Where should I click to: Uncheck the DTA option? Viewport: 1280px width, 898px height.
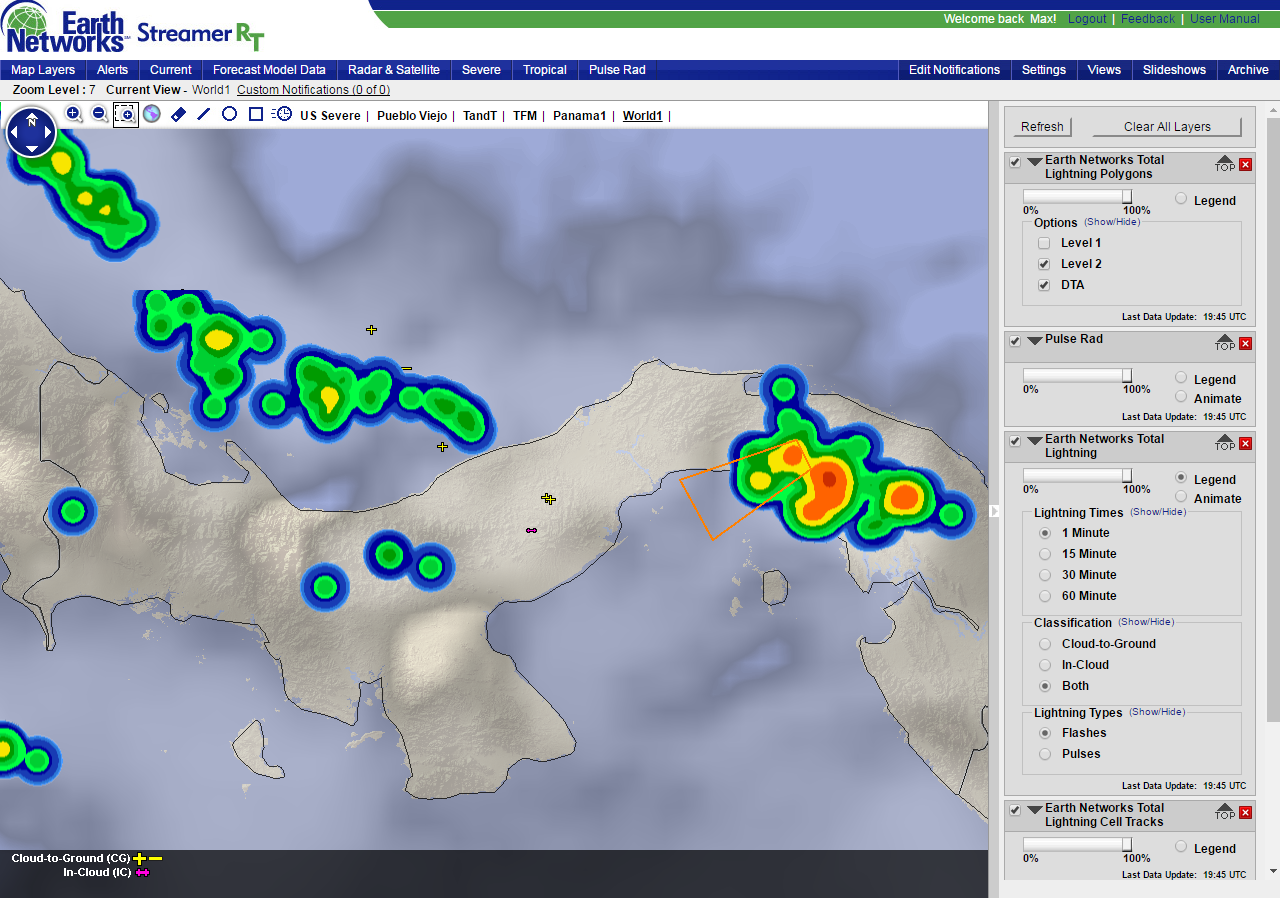point(1044,285)
